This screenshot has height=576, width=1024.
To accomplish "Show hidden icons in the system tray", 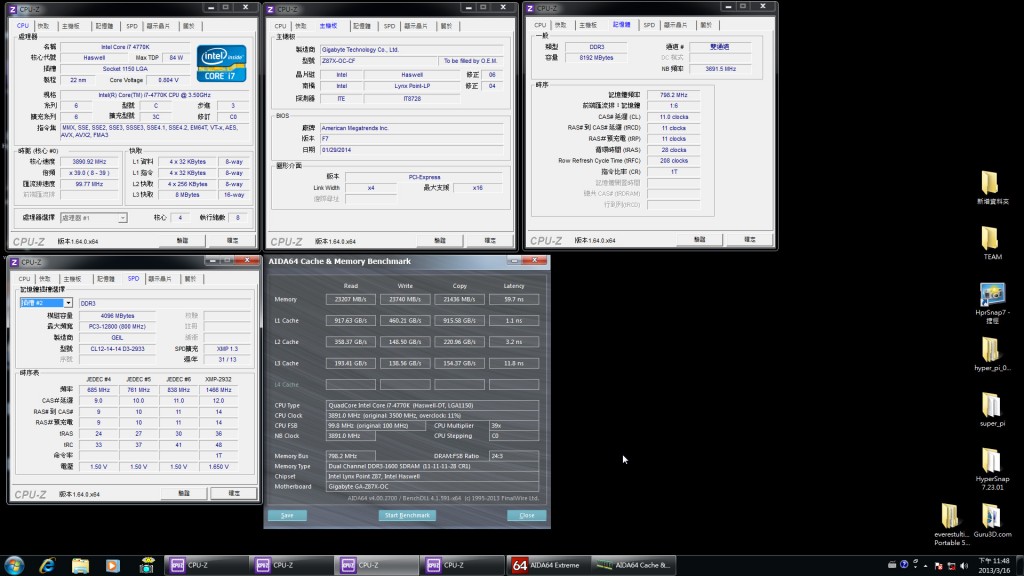I will (x=925, y=566).
